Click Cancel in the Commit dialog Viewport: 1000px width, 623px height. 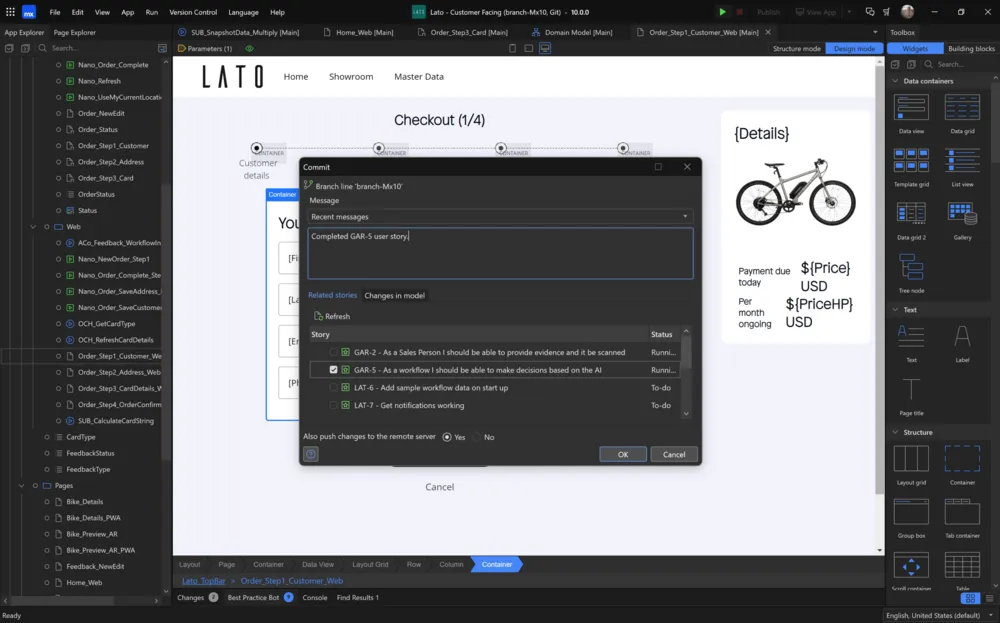coord(673,455)
